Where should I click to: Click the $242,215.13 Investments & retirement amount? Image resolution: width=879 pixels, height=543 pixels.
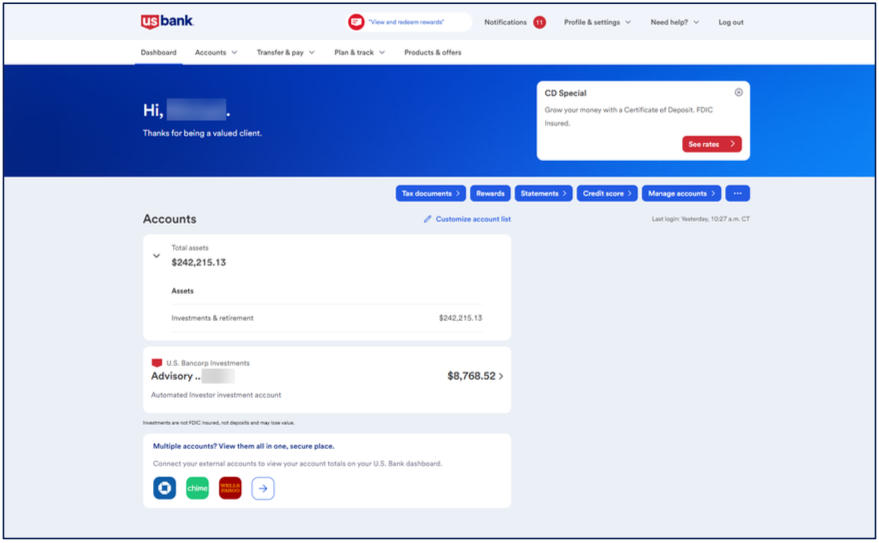[460, 318]
